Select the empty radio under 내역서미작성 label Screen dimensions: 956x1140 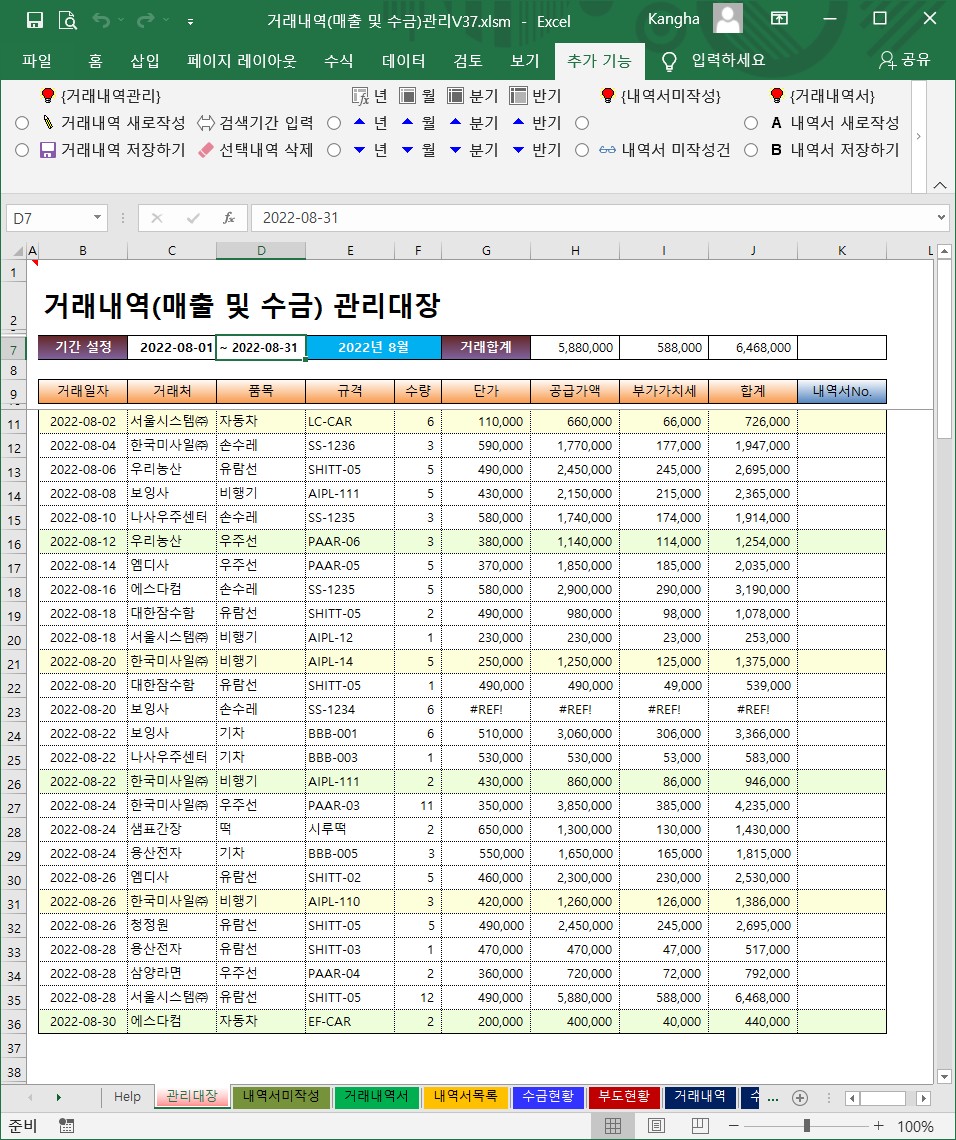(582, 123)
